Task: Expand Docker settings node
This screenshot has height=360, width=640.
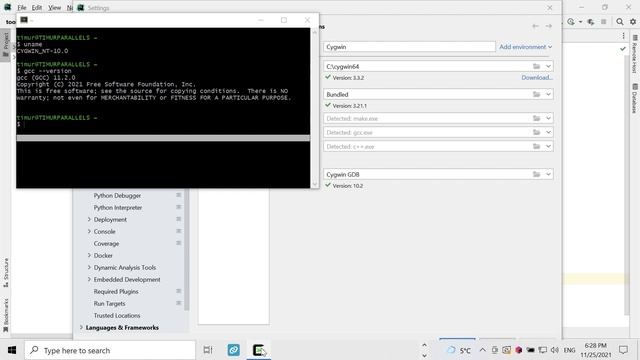Action: coord(89,255)
